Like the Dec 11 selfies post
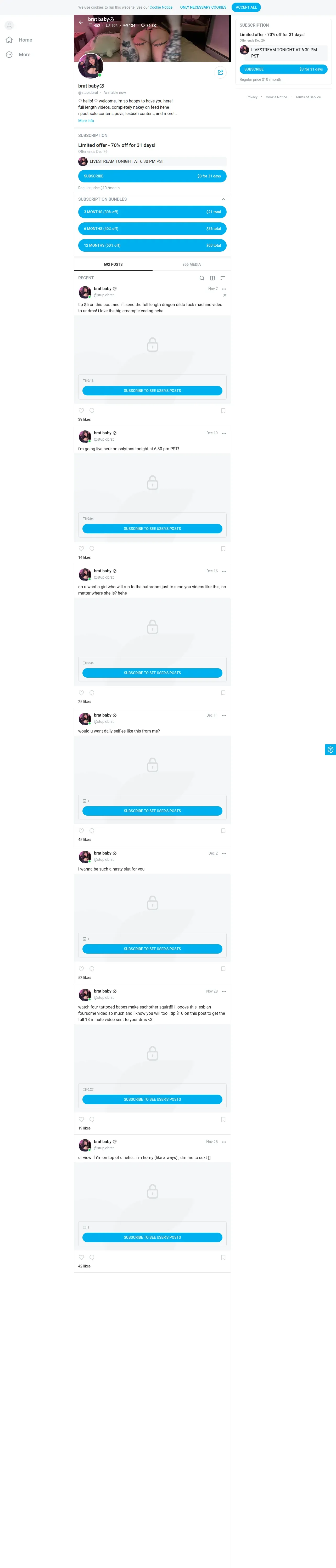This screenshot has height=1568, width=336. (x=81, y=831)
